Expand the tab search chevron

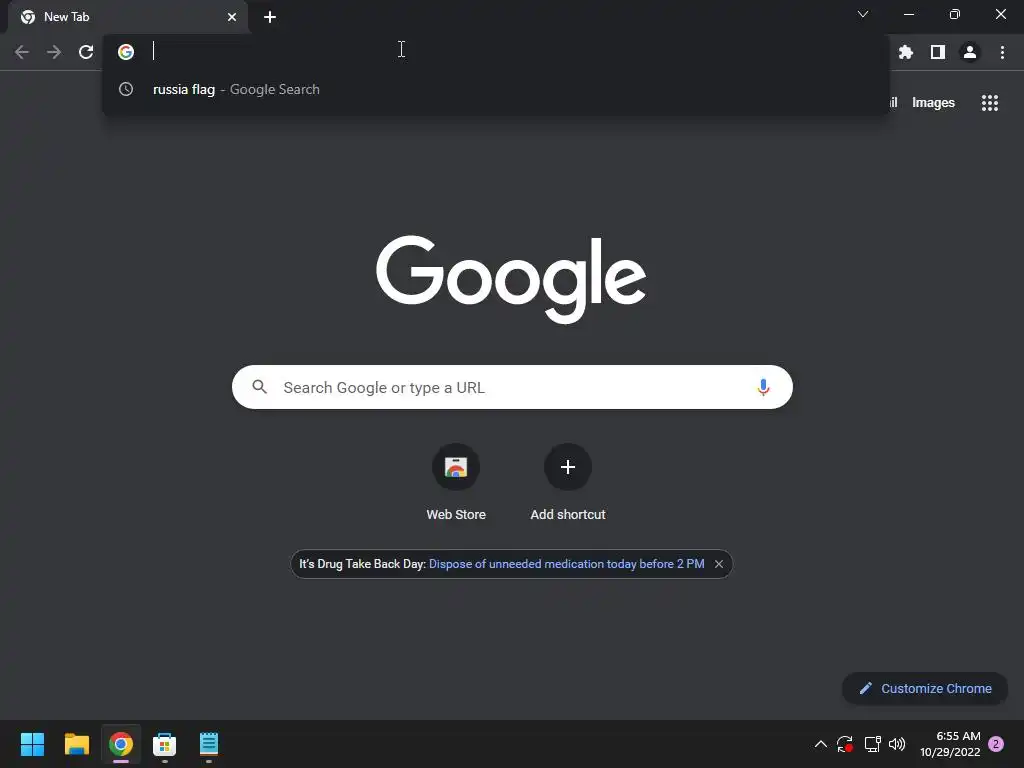point(863,14)
